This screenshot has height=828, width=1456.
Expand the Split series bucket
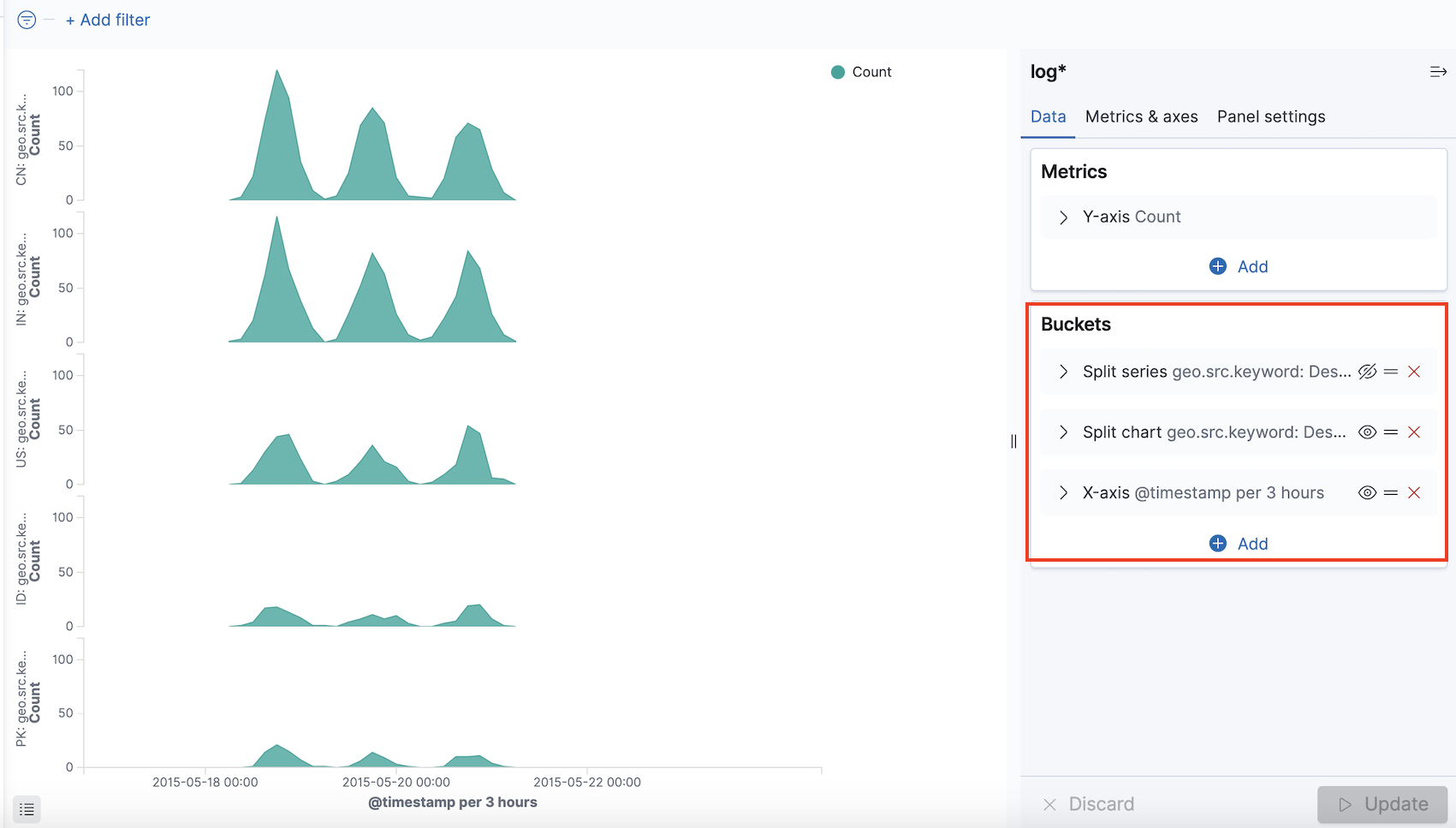[1063, 372]
